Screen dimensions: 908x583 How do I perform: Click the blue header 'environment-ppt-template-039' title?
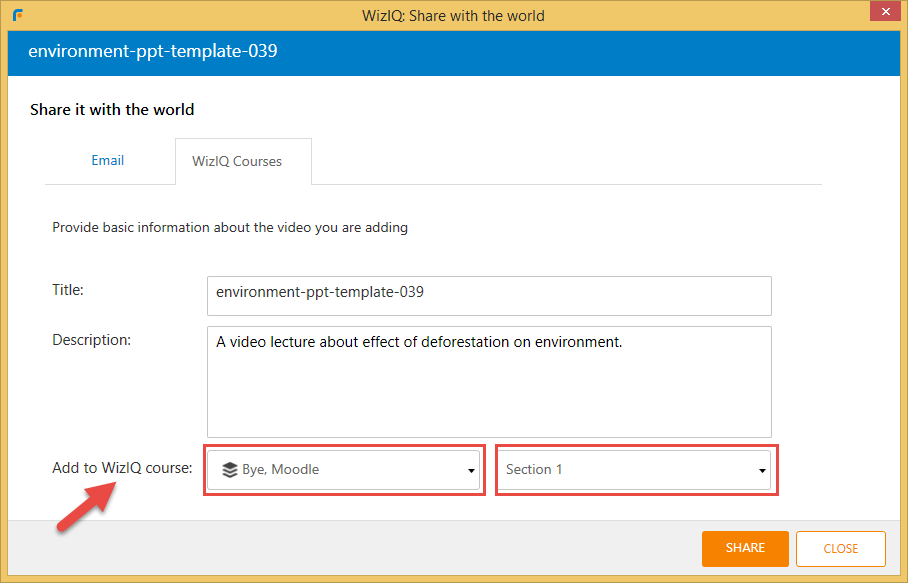point(153,51)
